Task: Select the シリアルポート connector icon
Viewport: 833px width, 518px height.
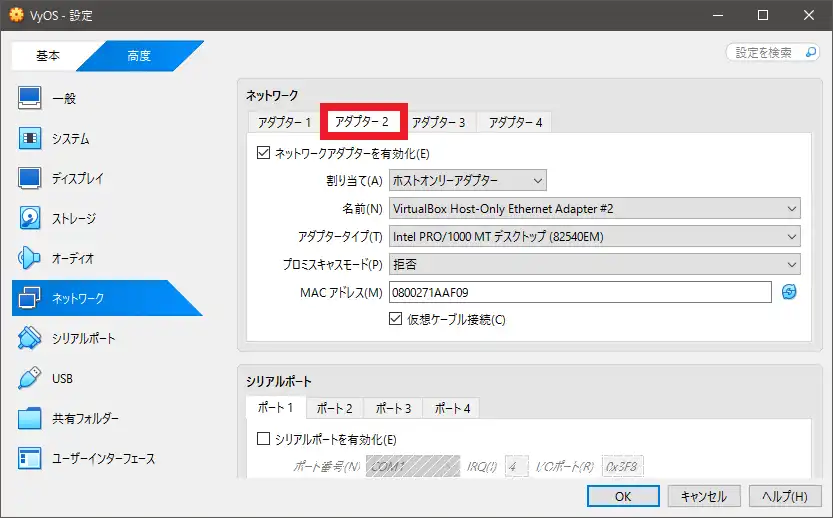Action: coord(29,338)
